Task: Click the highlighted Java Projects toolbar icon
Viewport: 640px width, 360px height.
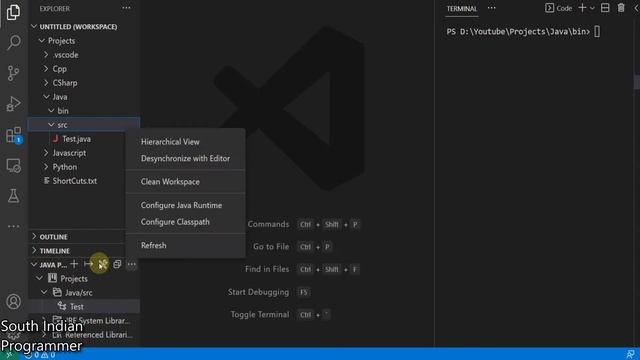Action: point(102,264)
